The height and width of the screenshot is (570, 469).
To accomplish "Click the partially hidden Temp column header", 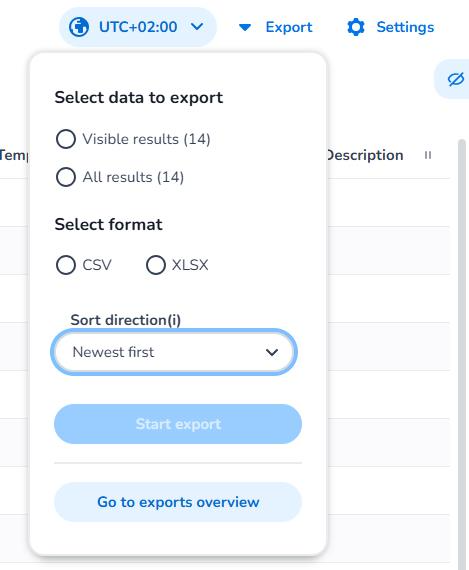I will 14,155.
